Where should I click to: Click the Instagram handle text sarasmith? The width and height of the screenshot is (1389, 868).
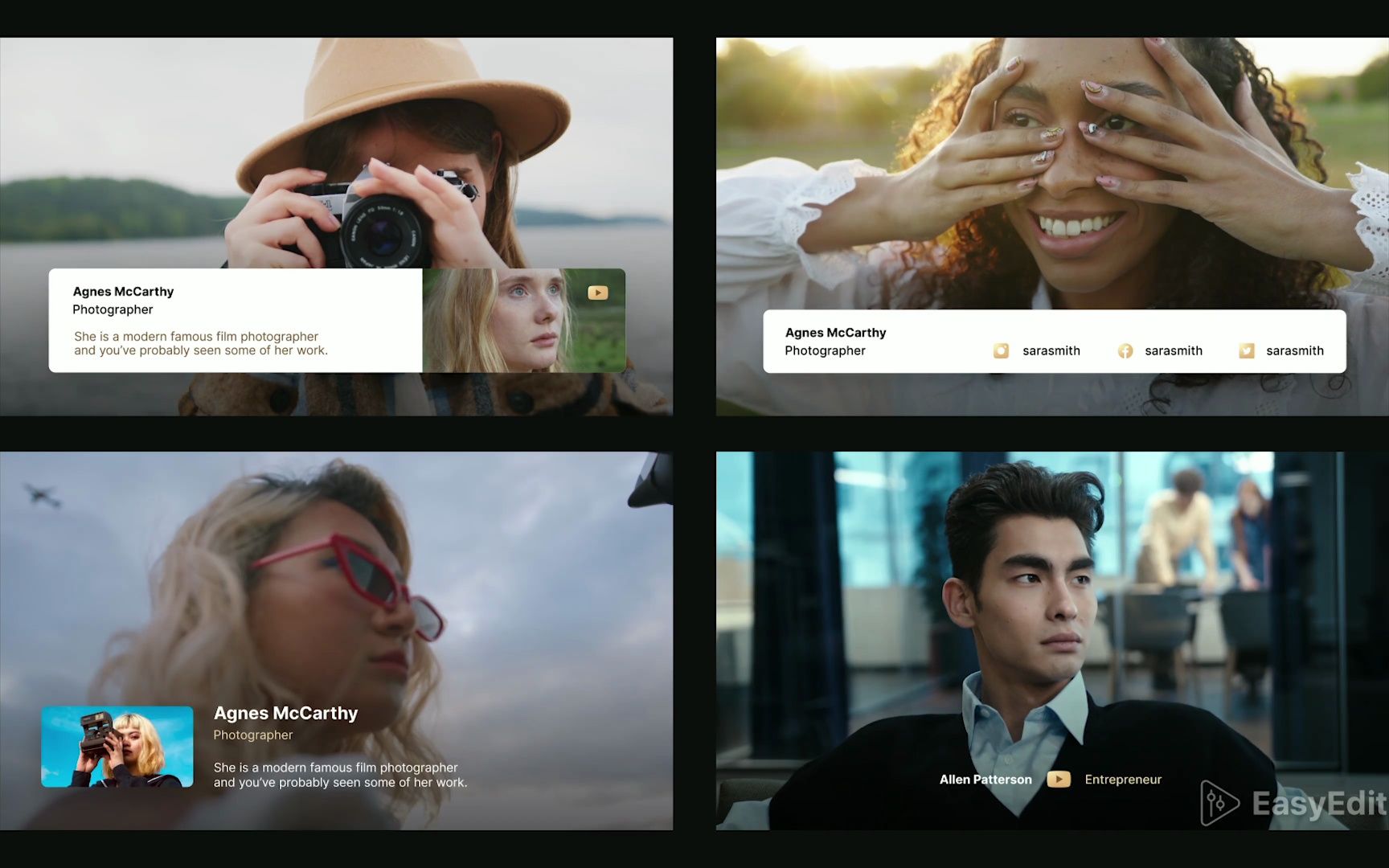point(1051,350)
